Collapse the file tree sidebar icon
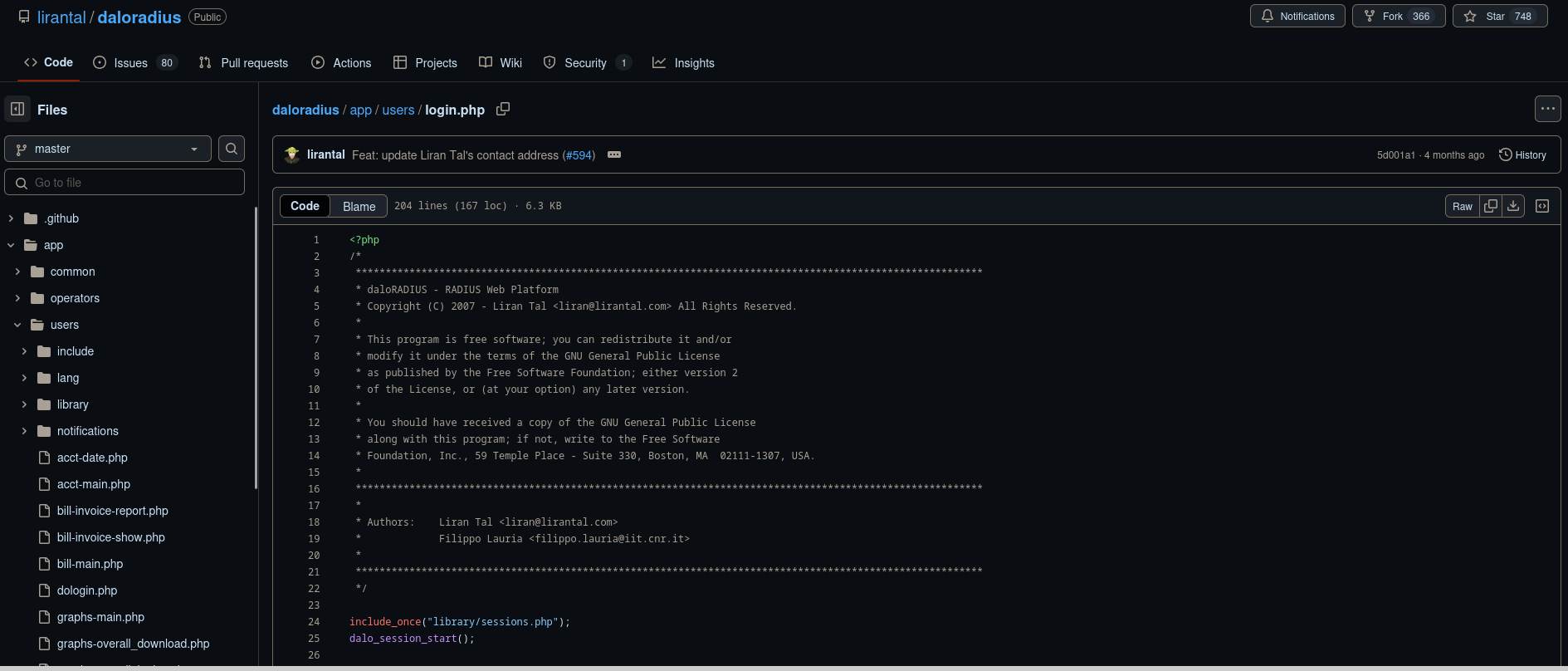Screen dimensions: 1568x671 17,109
